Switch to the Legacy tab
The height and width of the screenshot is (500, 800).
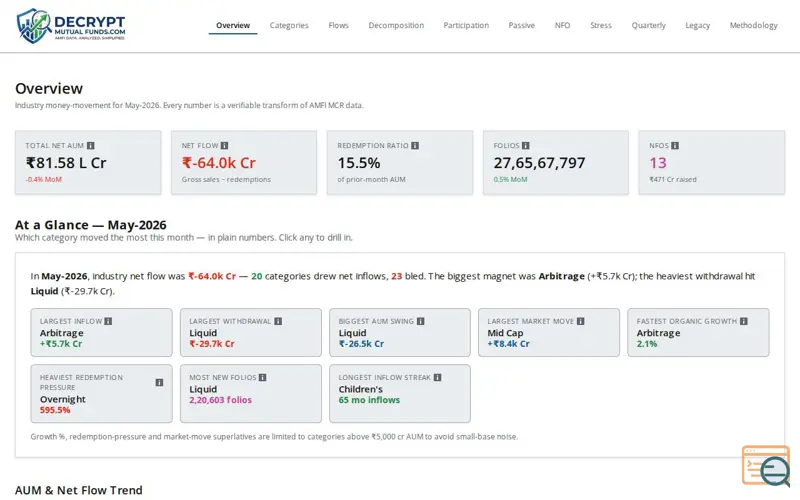[697, 26]
